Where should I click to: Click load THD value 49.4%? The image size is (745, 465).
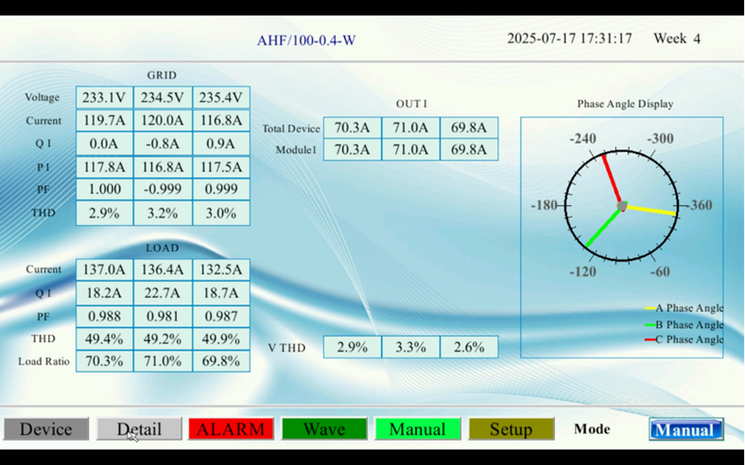pyautogui.click(x=105, y=339)
